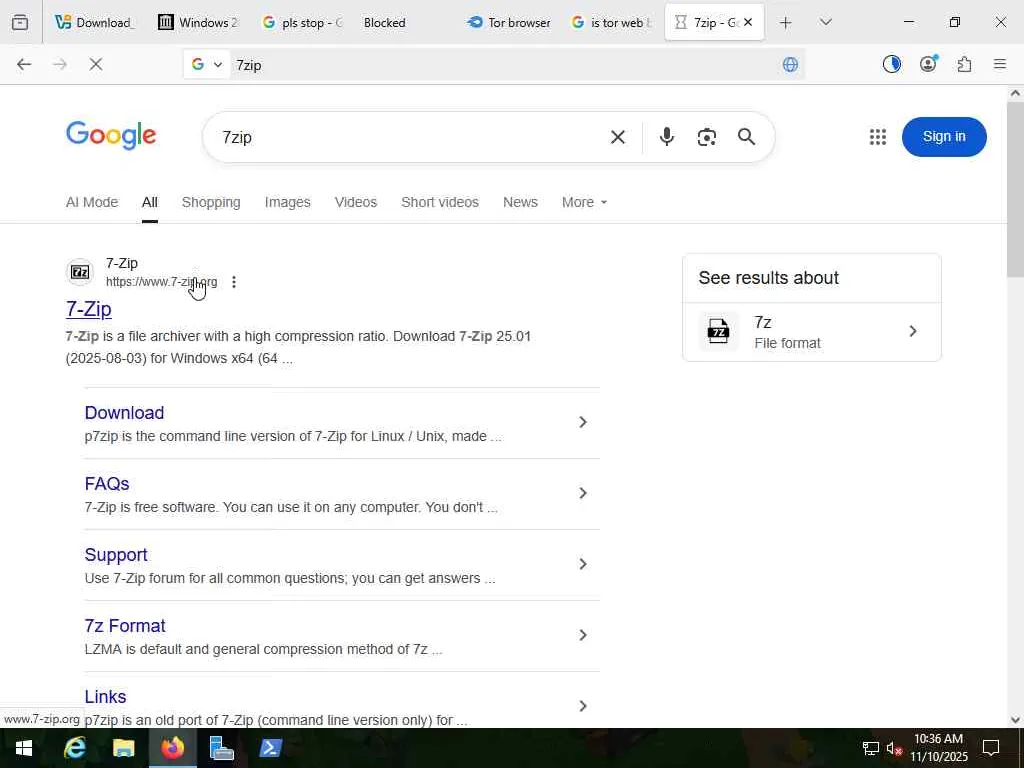1024x768 pixels.
Task: Switch to the is tor web tab
Action: (x=612, y=23)
